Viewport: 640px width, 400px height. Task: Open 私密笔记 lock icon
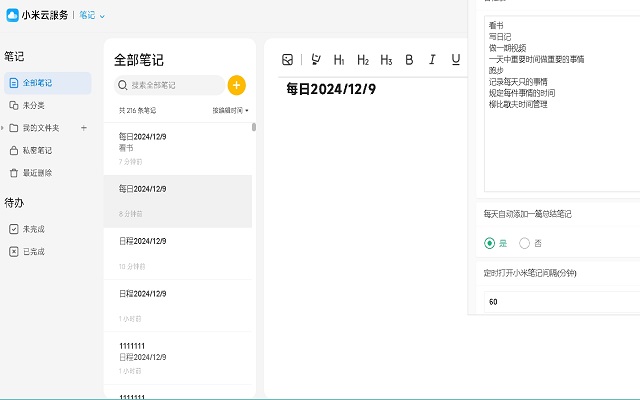[14, 151]
